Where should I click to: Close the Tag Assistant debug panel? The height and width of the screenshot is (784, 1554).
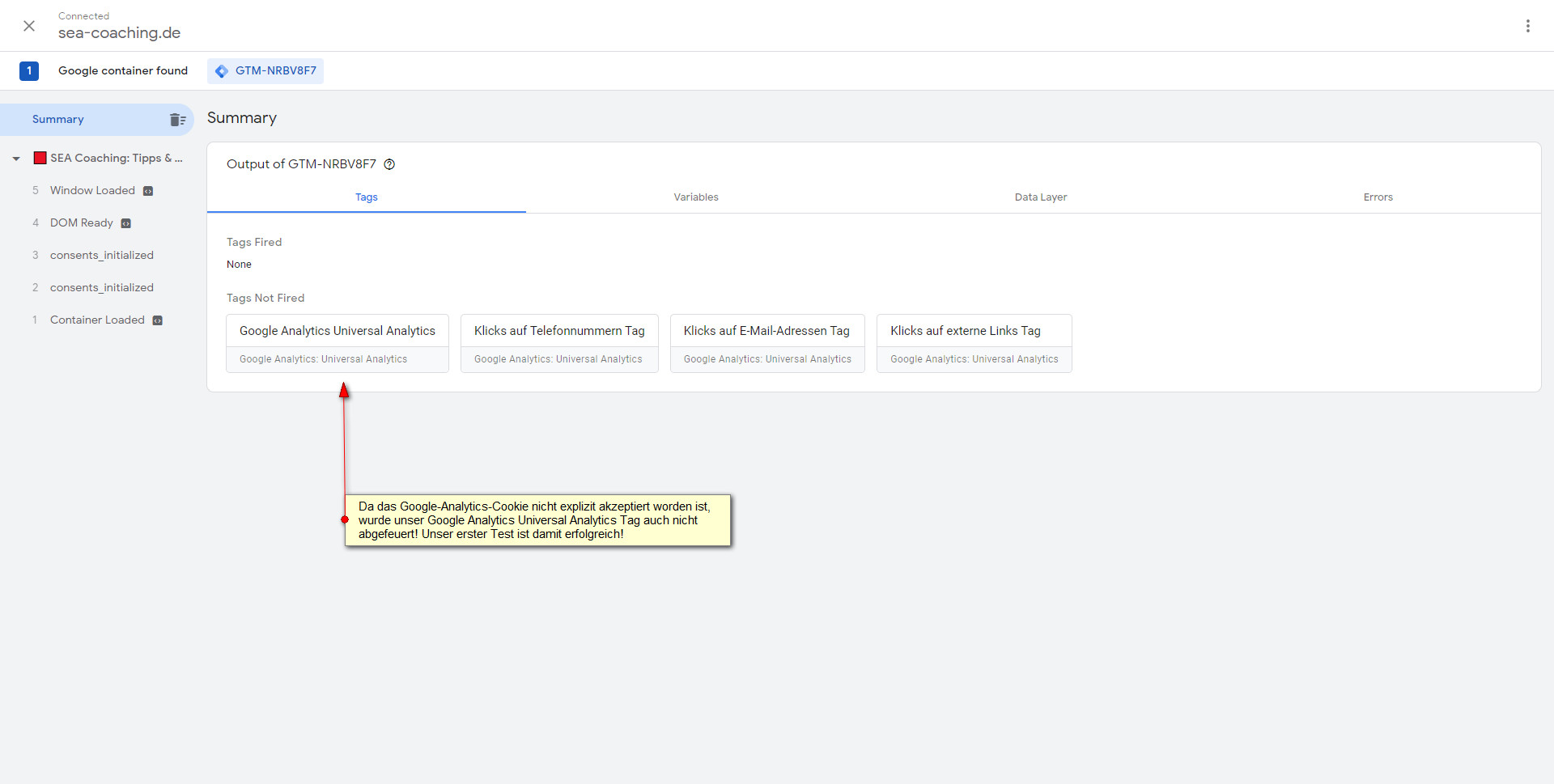[29, 26]
